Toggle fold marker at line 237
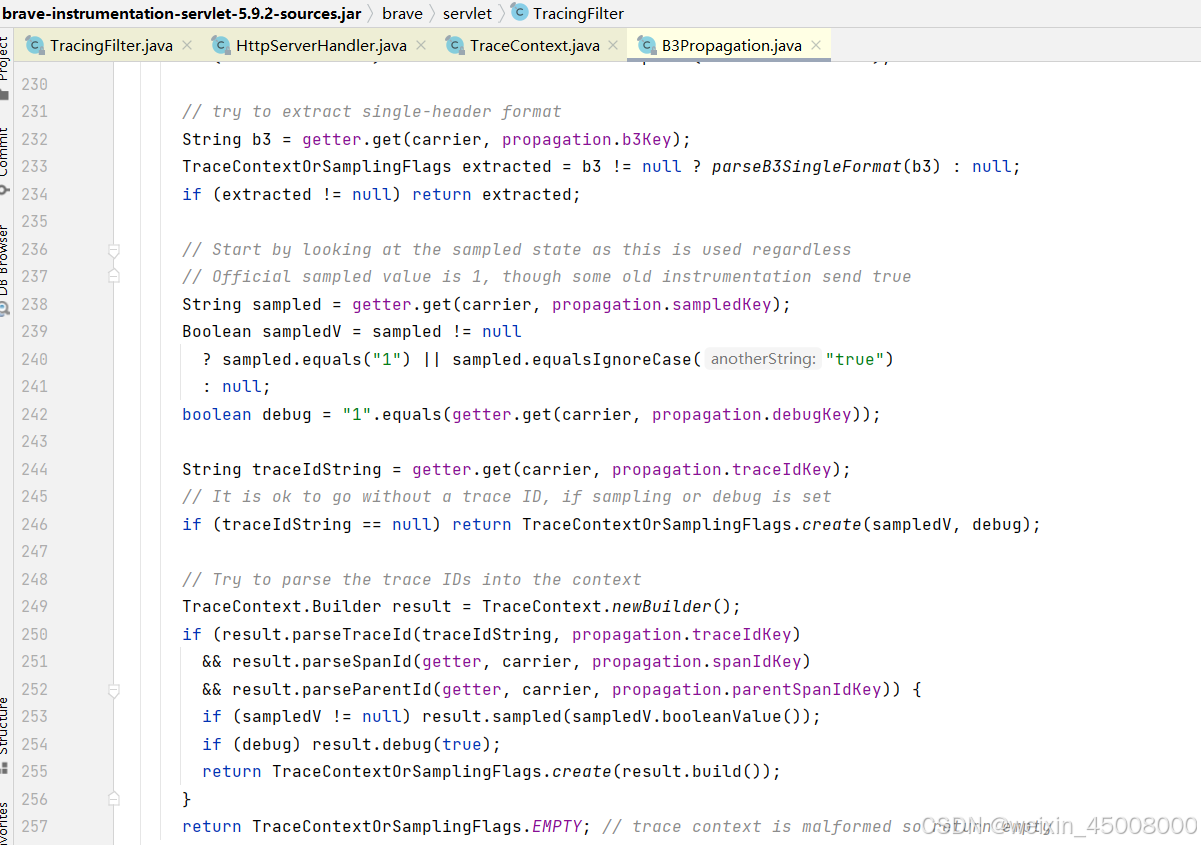 coord(114,276)
